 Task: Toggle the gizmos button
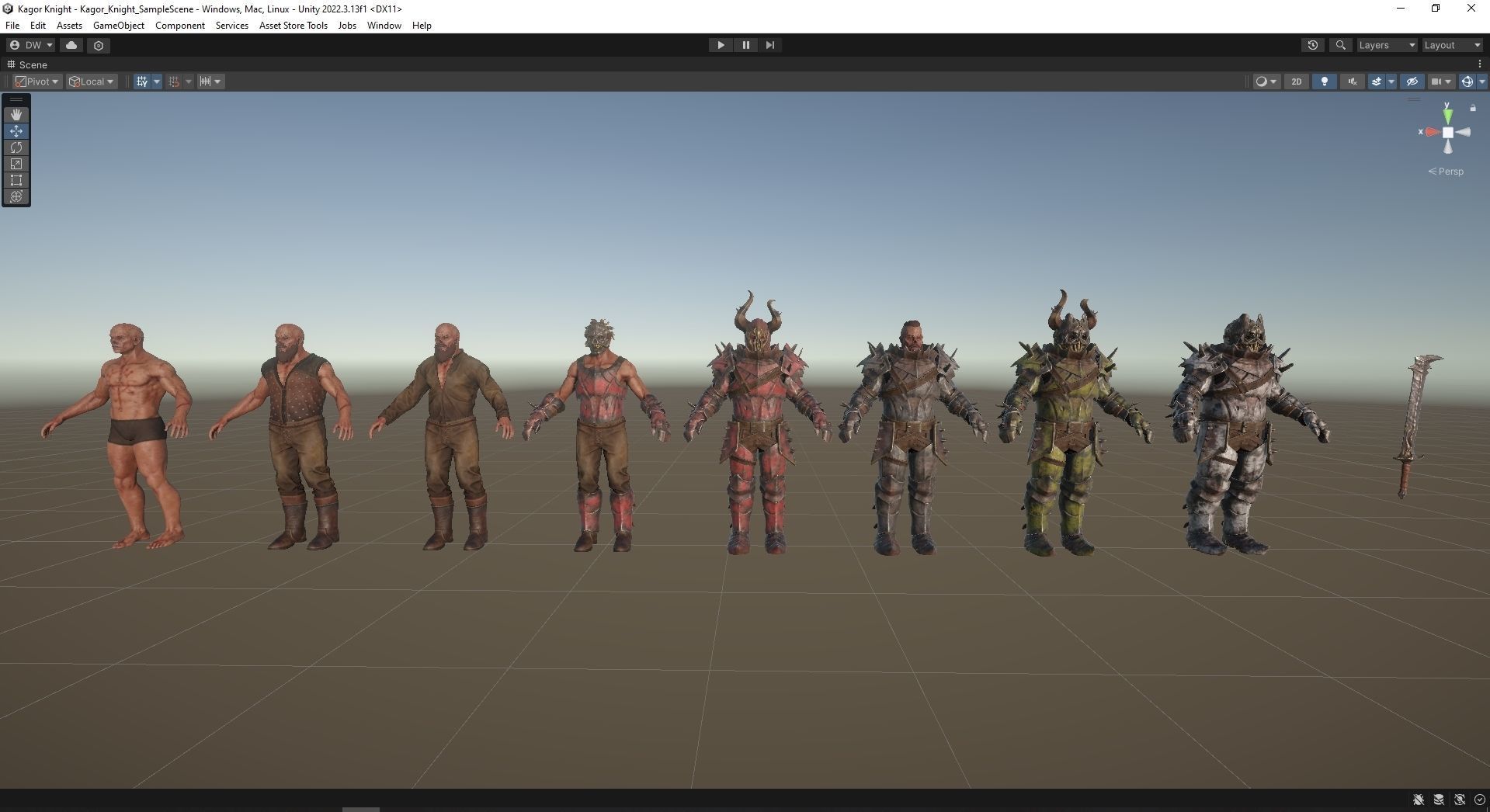[x=1467, y=82]
